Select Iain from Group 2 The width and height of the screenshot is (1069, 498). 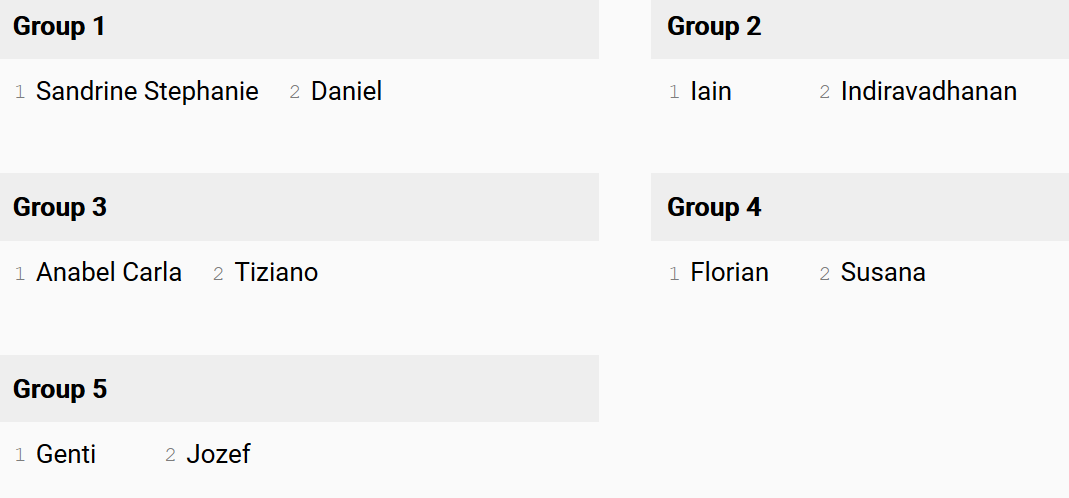click(711, 92)
